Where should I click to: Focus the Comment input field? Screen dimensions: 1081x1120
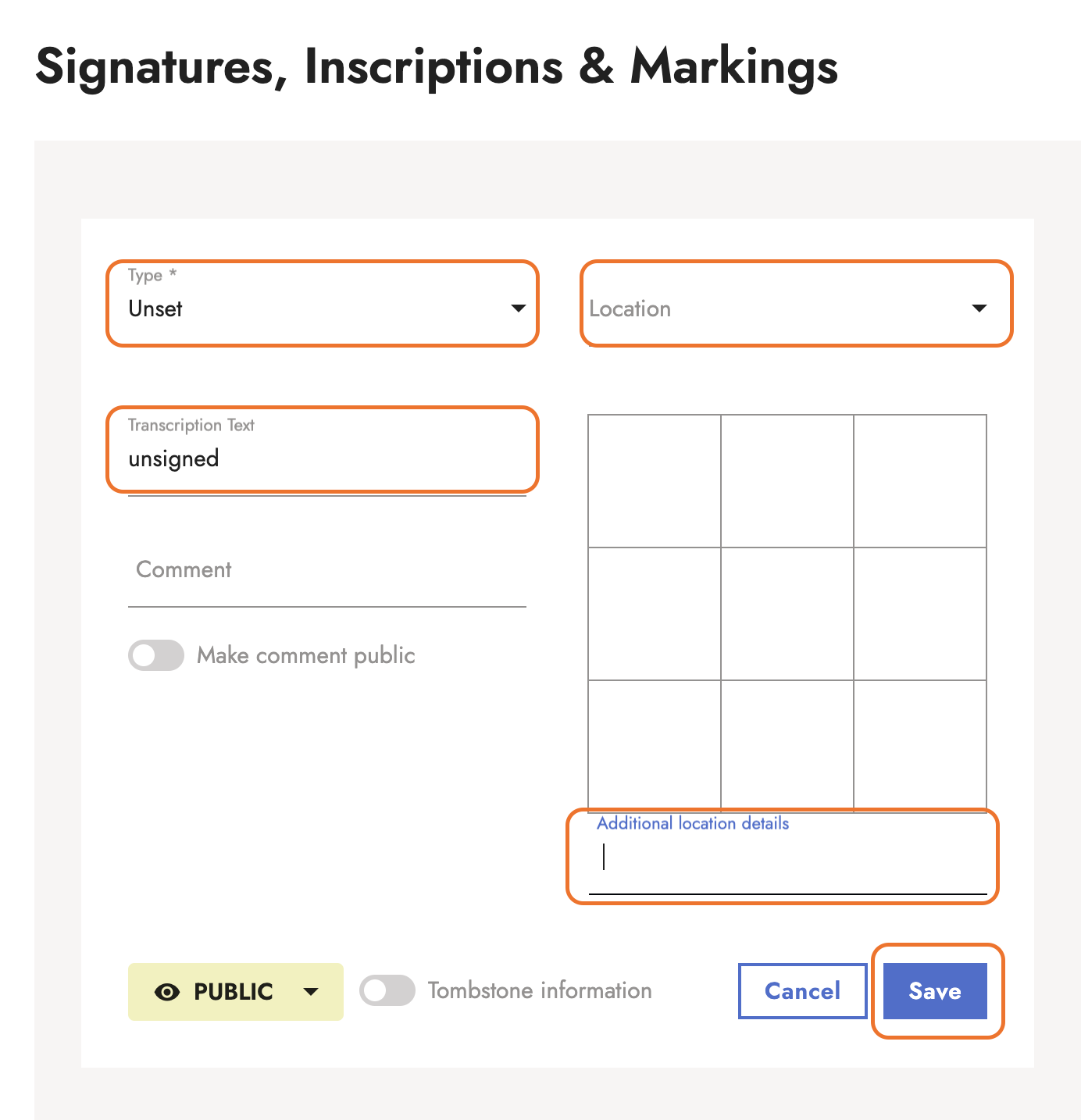coord(326,570)
